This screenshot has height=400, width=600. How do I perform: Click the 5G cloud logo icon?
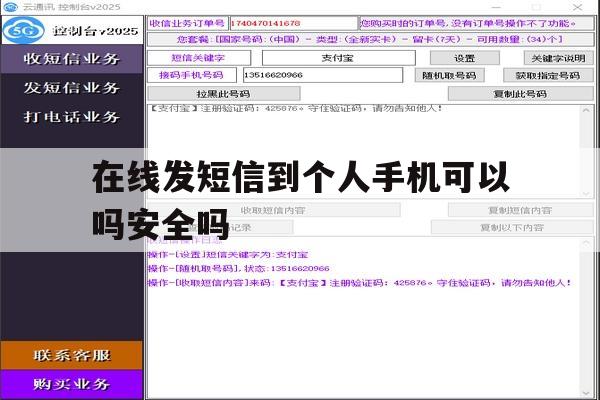point(23,30)
